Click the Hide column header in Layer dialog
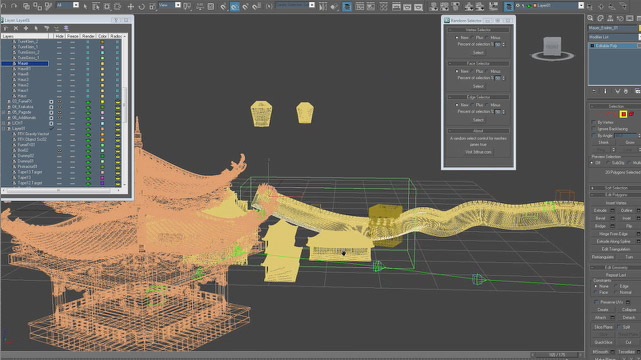The height and width of the screenshot is (360, 641). click(59, 36)
